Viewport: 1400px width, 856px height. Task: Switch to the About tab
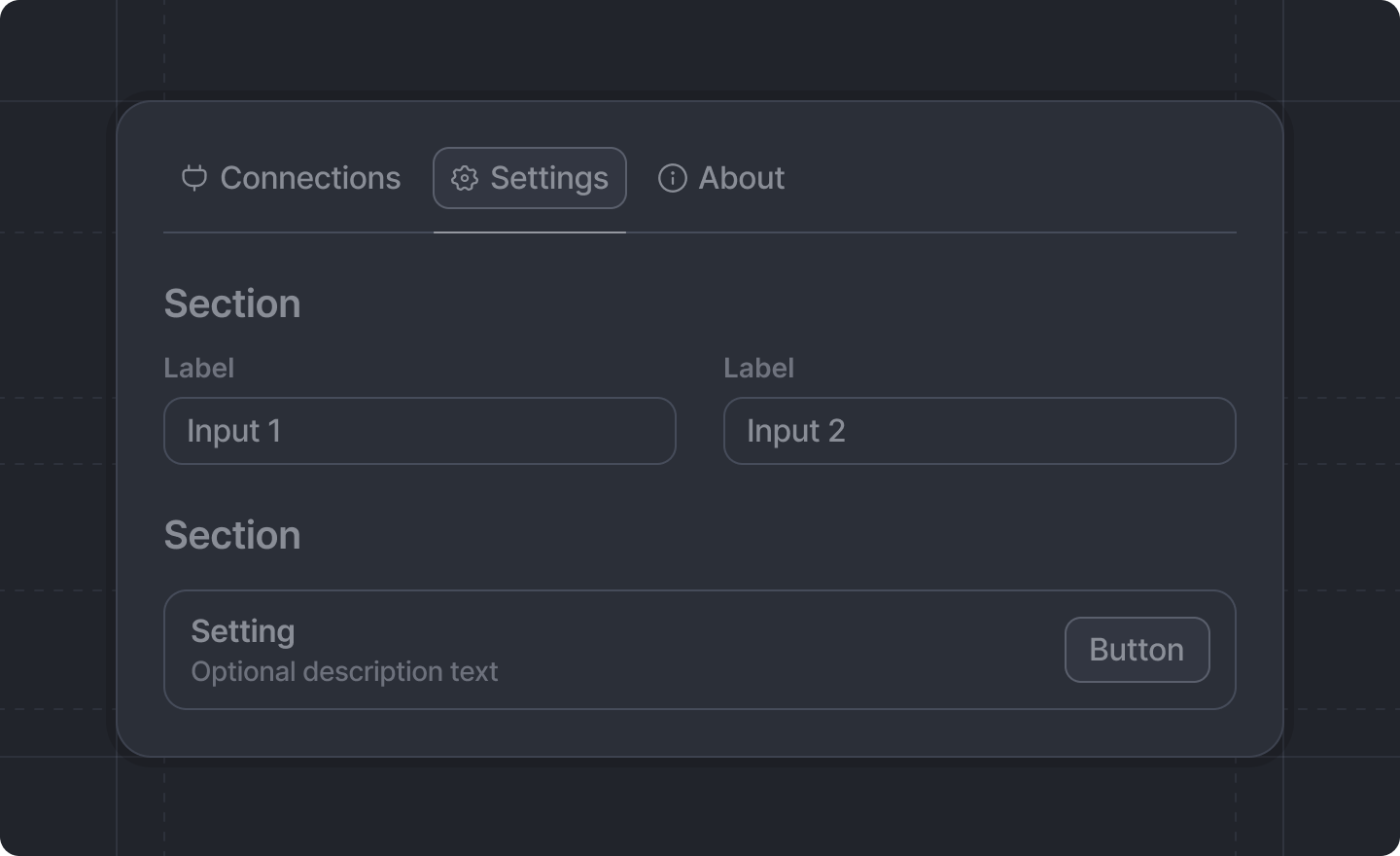coord(741,178)
